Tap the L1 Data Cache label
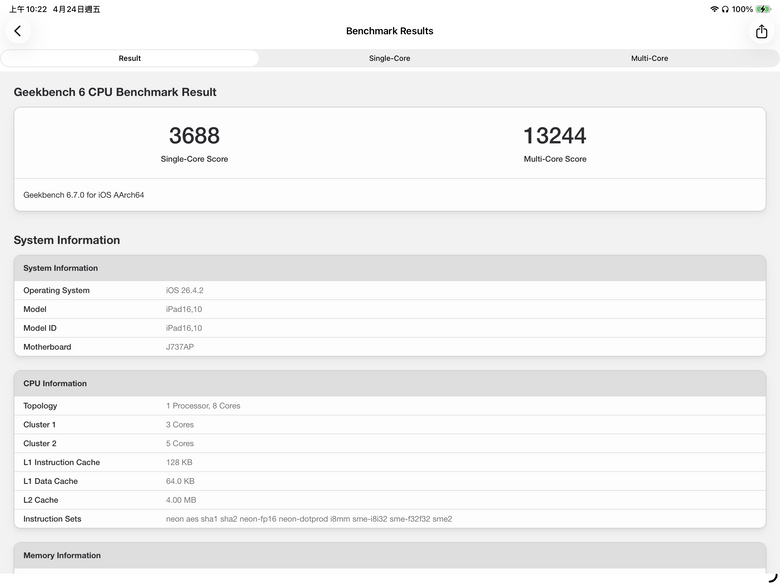 (50, 481)
